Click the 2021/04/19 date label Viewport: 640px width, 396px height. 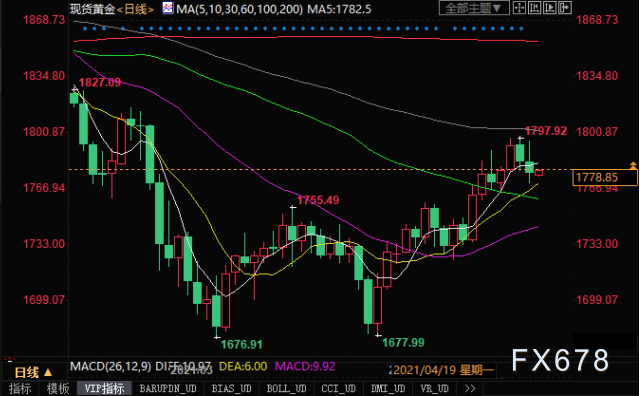443,370
